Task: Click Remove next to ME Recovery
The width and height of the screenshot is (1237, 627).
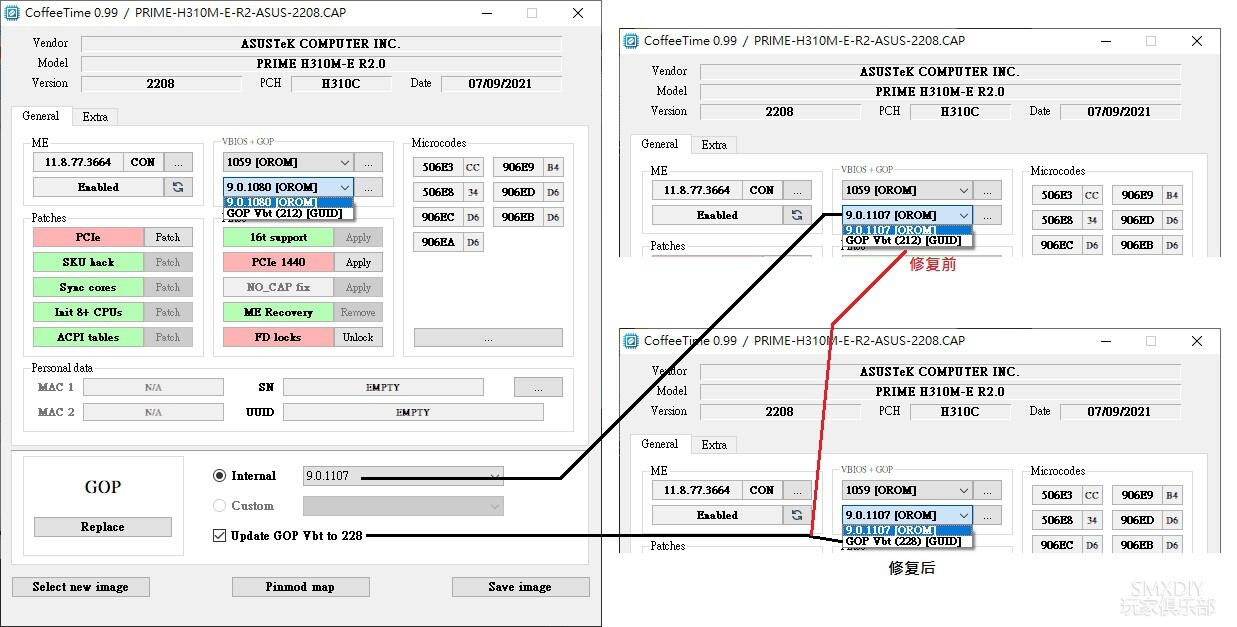Action: 358,312
